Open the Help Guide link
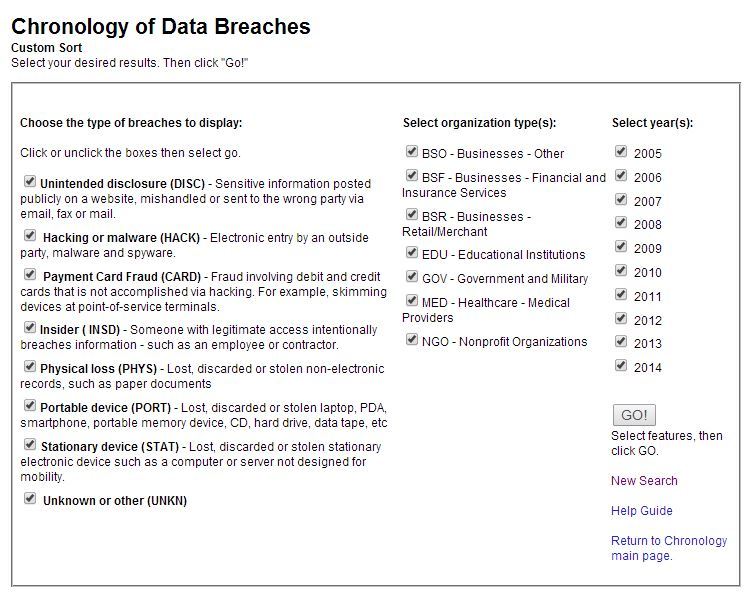 pos(641,511)
